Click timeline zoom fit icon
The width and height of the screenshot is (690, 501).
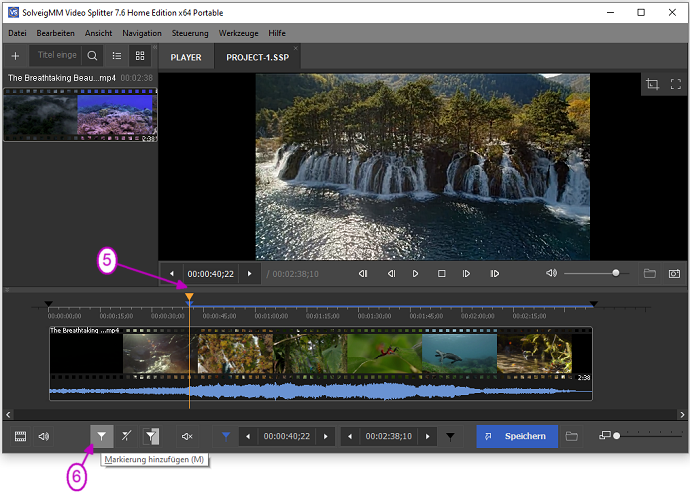click(x=605, y=435)
